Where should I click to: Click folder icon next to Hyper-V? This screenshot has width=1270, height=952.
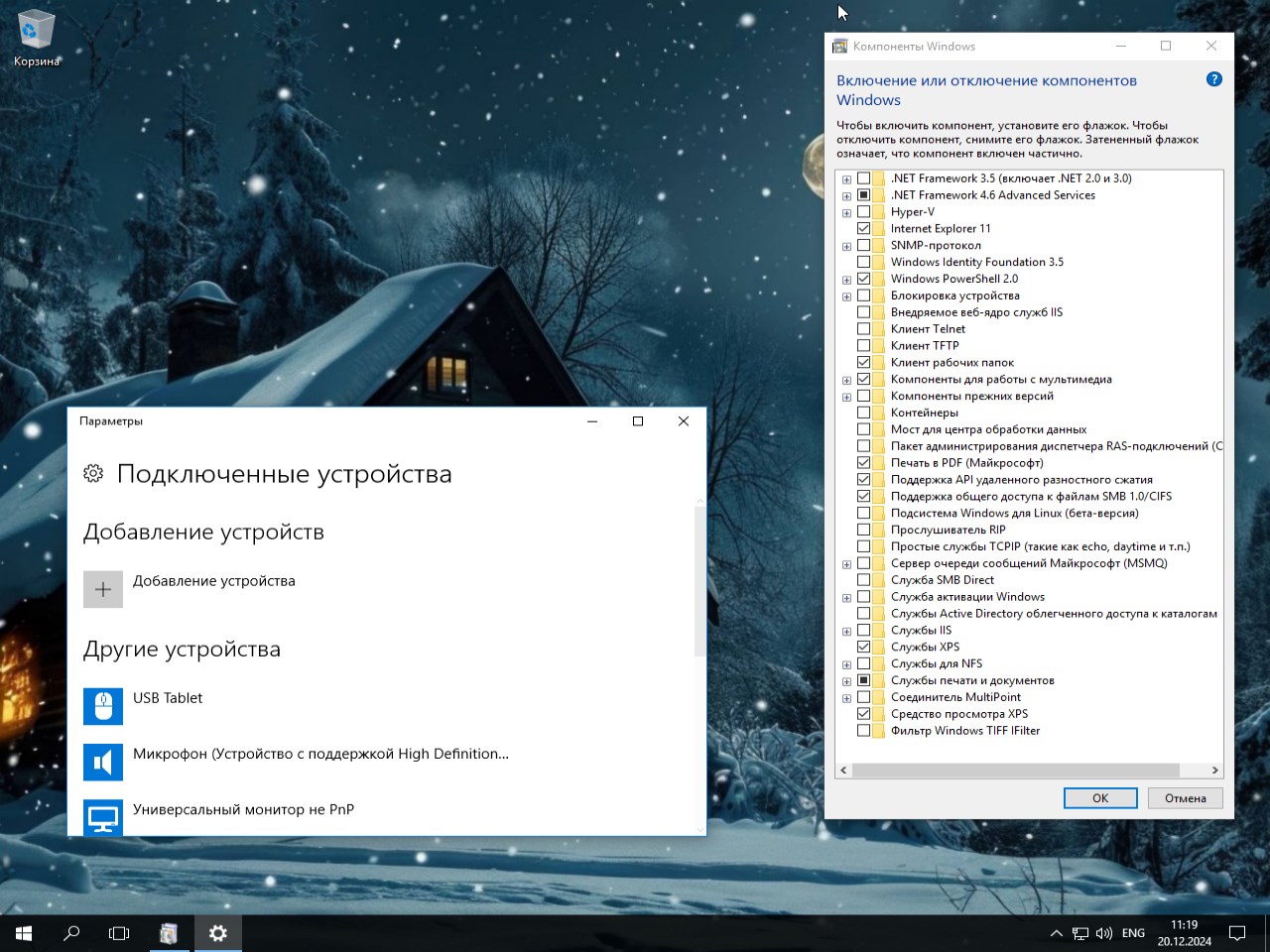coord(879,212)
